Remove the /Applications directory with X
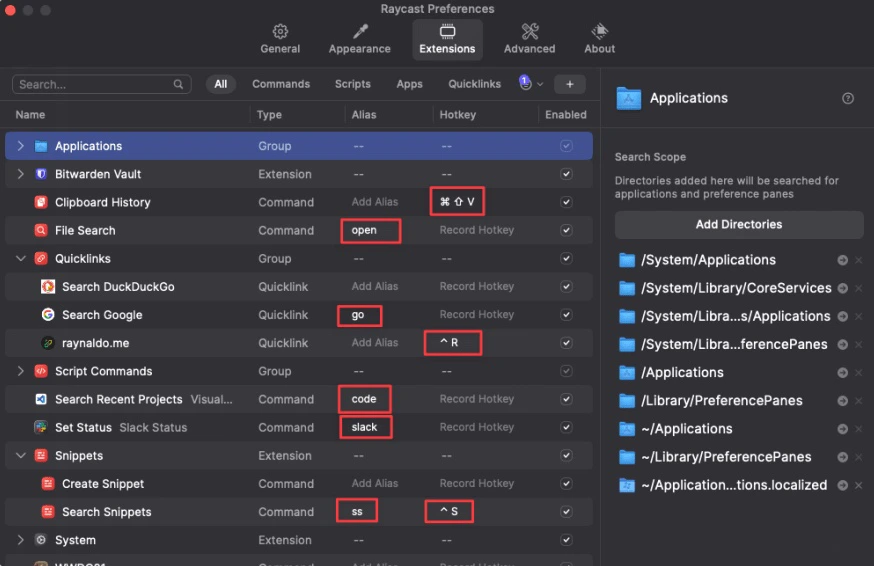 858,373
